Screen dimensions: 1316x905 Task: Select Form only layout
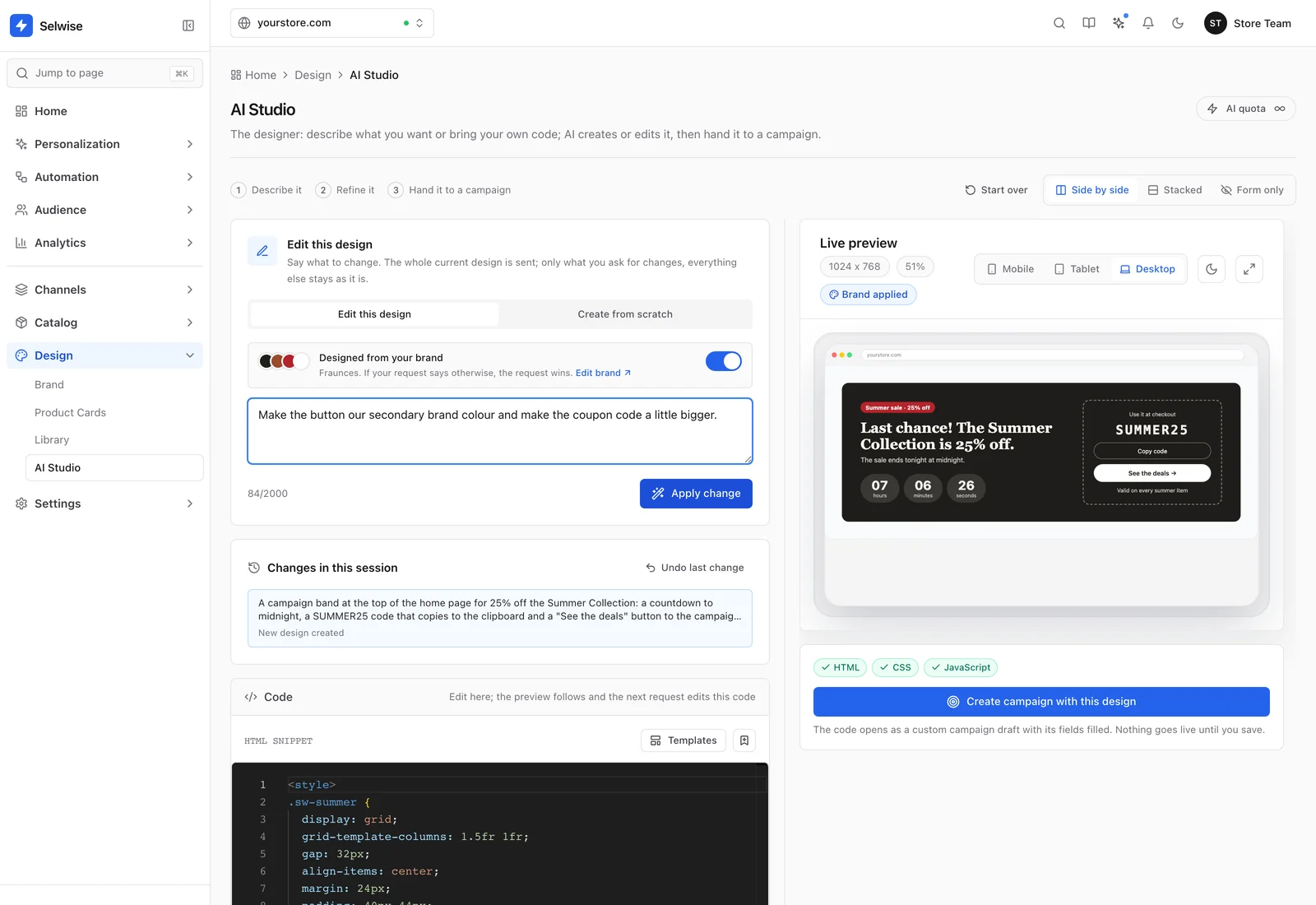pos(1252,190)
